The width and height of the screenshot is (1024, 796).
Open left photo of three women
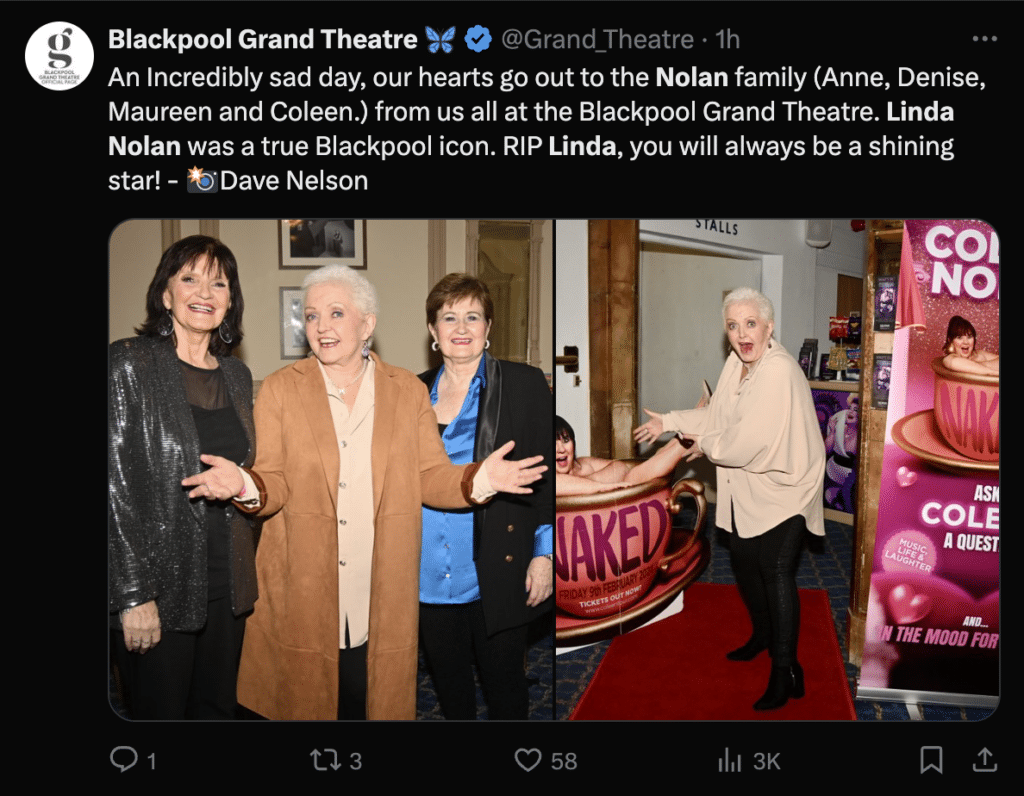331,470
